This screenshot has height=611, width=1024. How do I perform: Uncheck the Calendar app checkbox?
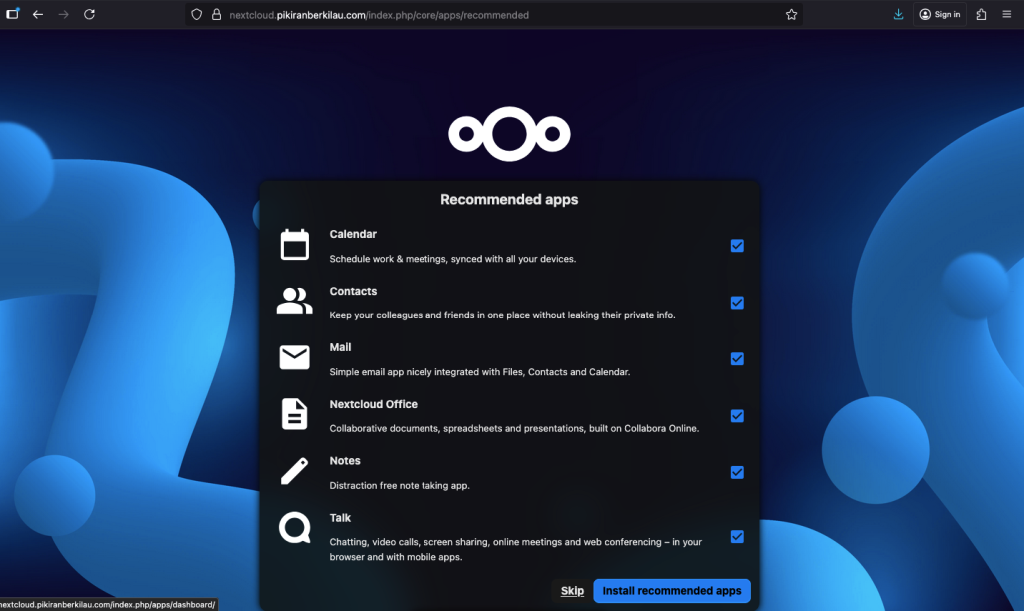737,246
